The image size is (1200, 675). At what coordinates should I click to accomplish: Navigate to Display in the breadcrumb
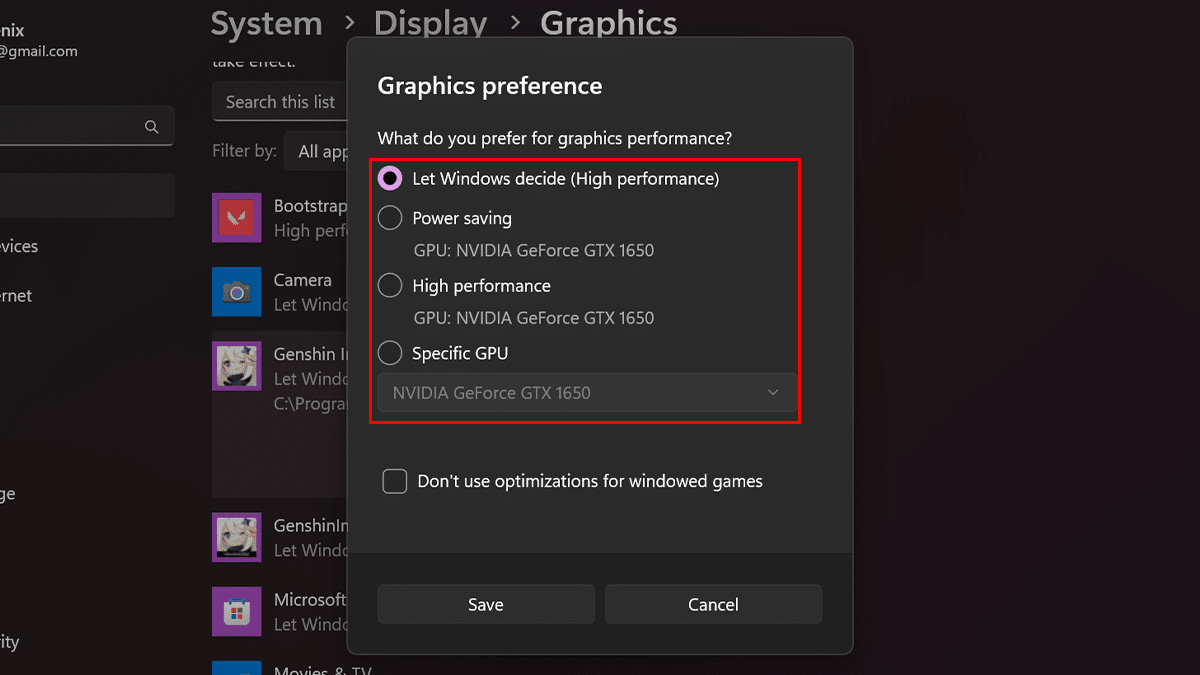point(430,24)
